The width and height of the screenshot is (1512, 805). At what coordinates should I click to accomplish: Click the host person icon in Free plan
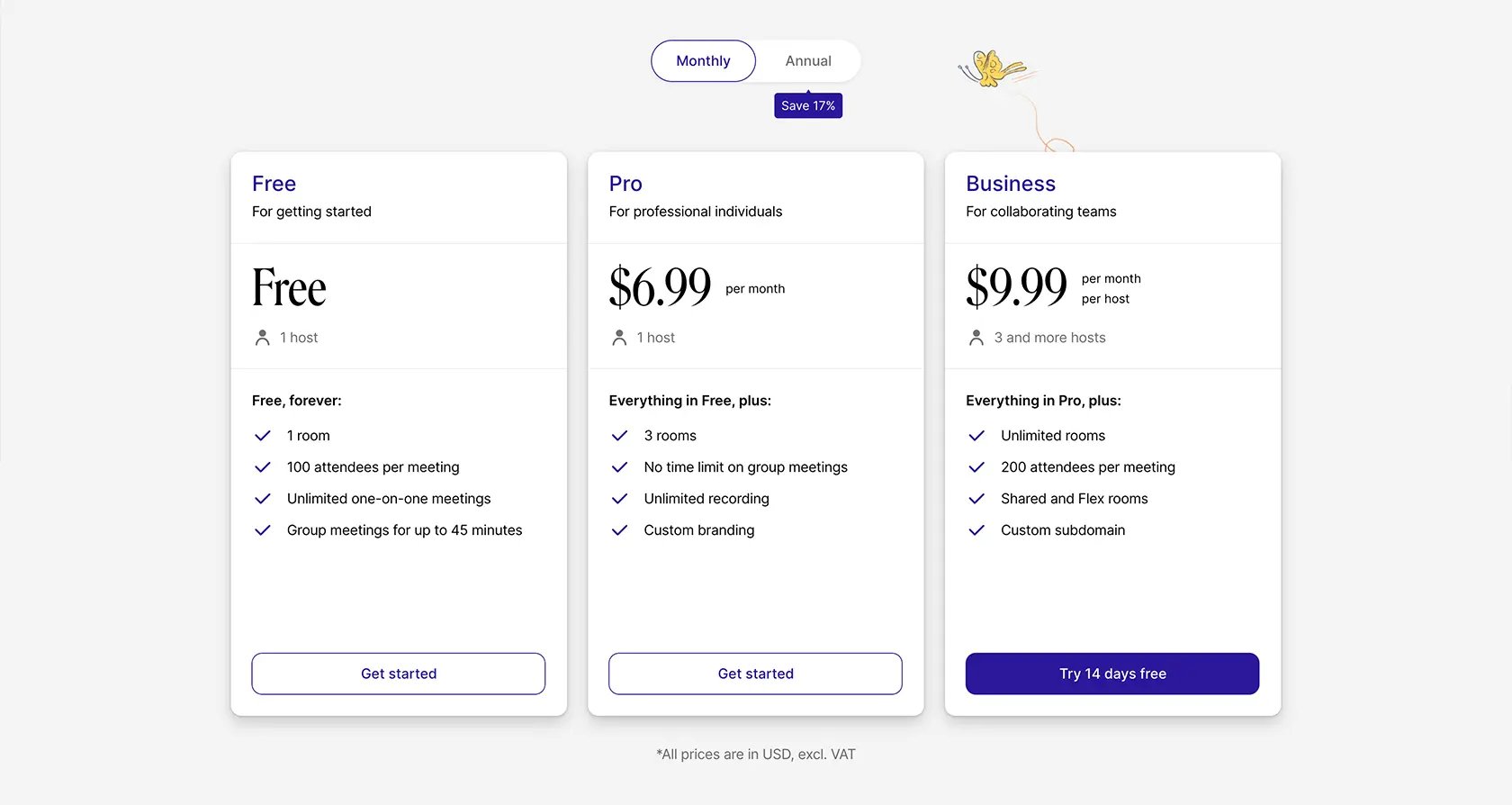(x=262, y=338)
